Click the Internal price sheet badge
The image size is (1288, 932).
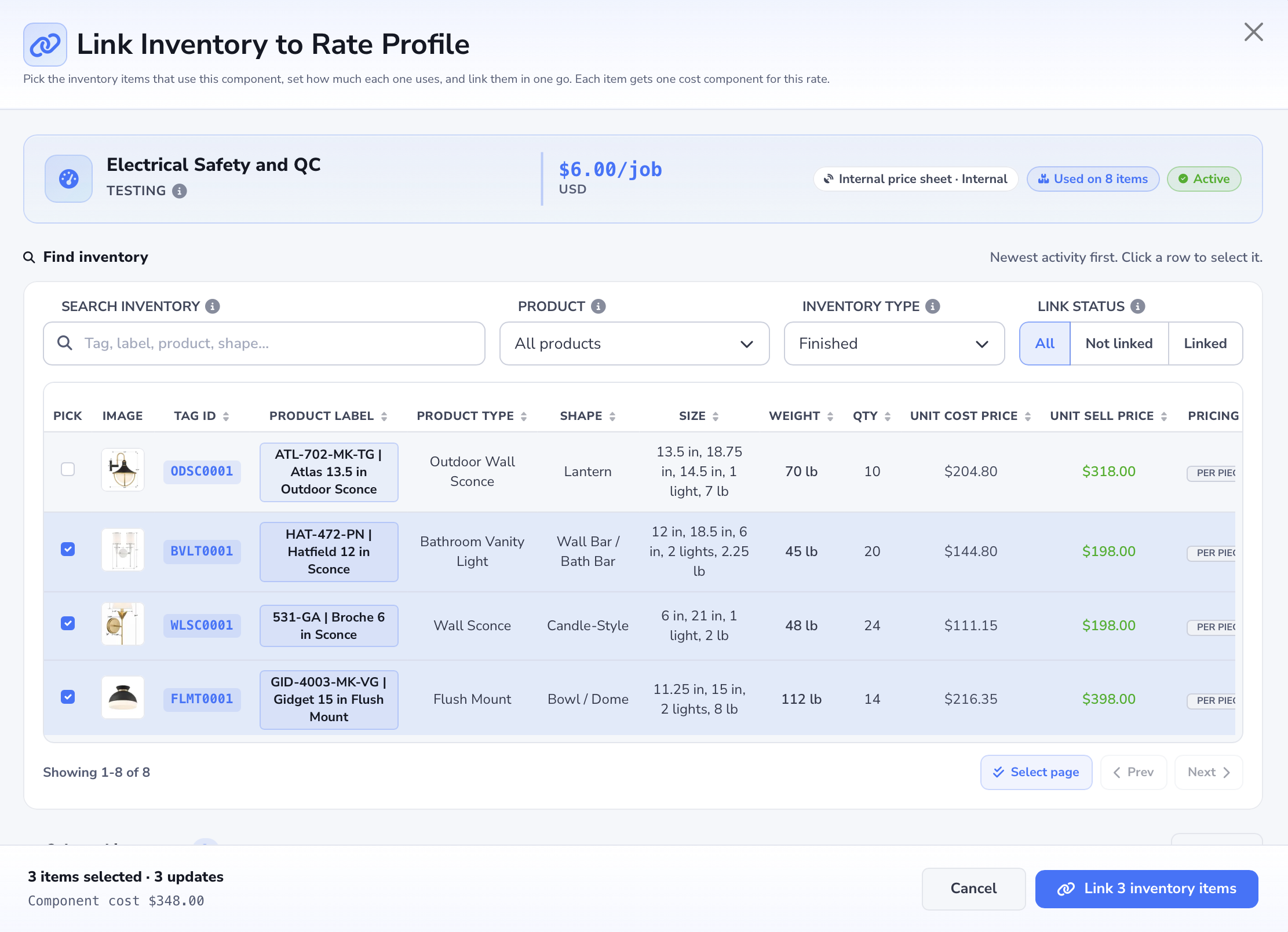[915, 179]
